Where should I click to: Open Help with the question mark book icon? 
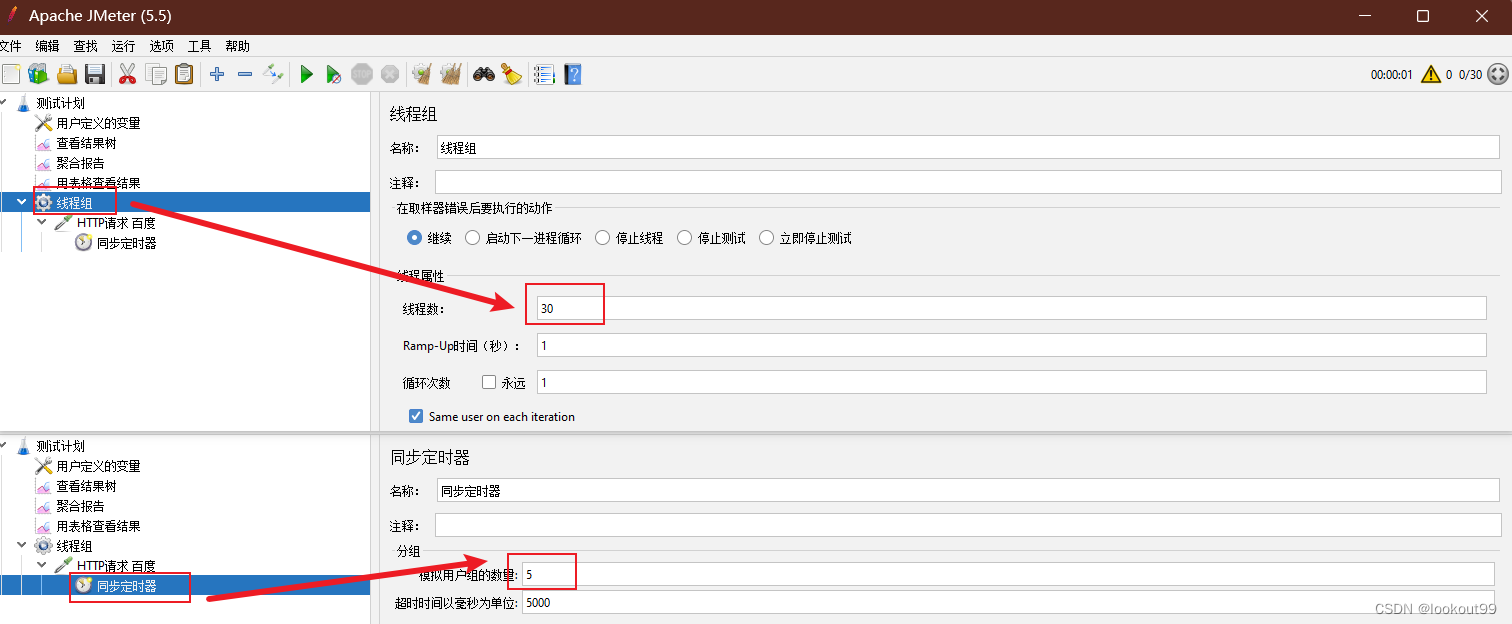(x=572, y=74)
